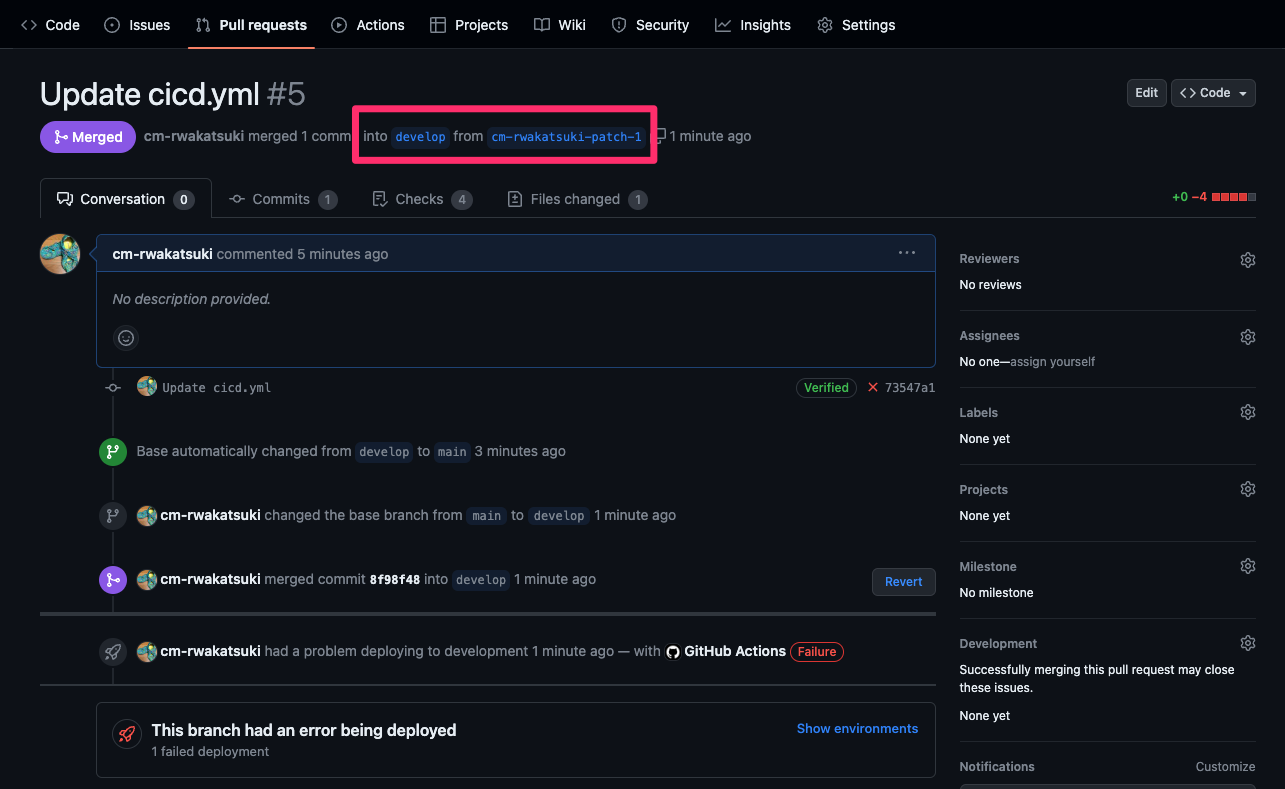
Task: Switch to the Commits tab
Action: 283,199
